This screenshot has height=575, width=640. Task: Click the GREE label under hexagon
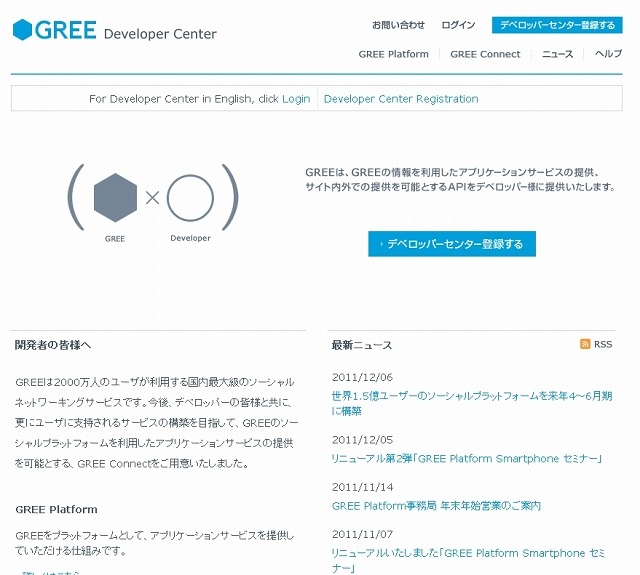pos(115,239)
